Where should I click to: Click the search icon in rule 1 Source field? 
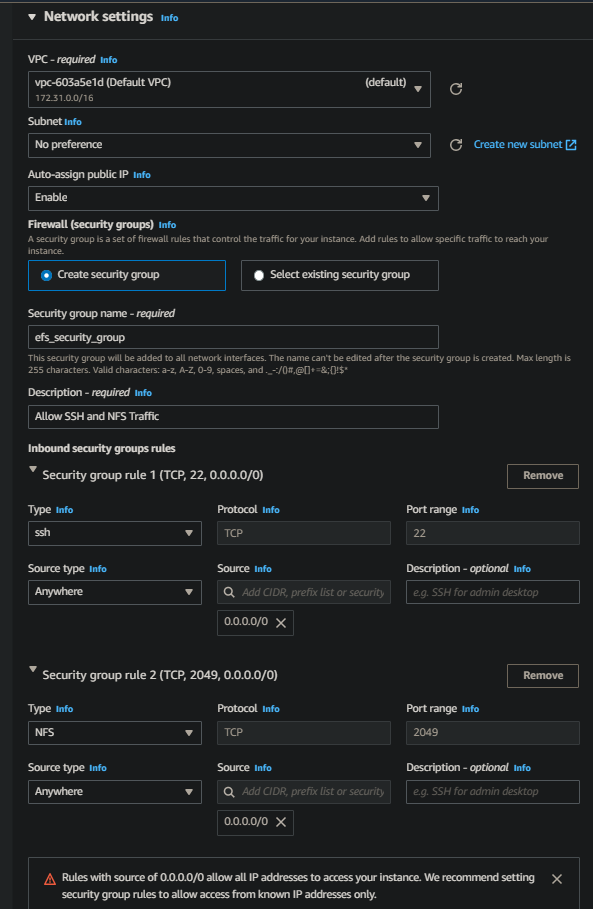[229, 592]
